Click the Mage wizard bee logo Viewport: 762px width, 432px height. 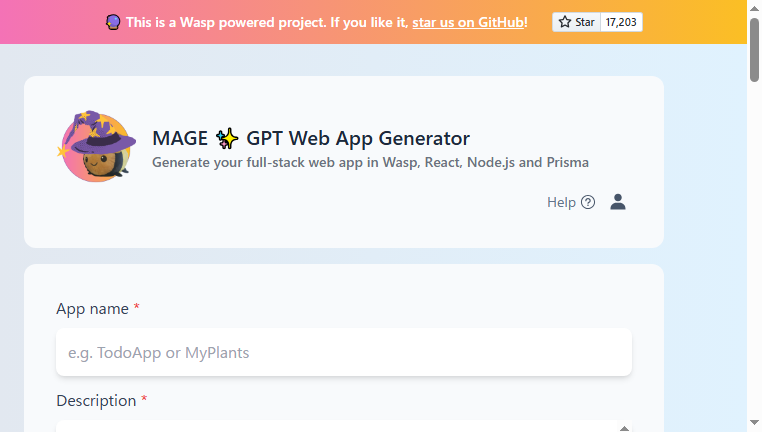(x=97, y=146)
